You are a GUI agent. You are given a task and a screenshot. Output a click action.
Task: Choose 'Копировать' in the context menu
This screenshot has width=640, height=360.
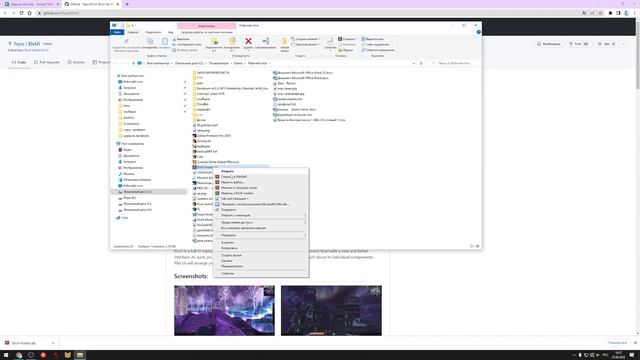[x=261, y=248]
